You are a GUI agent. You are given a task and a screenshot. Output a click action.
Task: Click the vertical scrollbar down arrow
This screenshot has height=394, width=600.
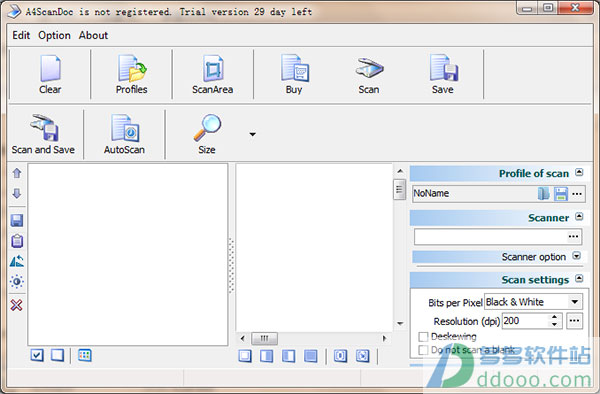pyautogui.click(x=400, y=324)
